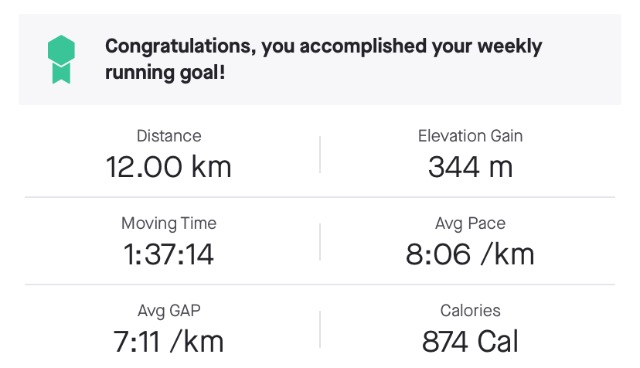
Task: Click the Avg Pace label
Action: click(470, 223)
